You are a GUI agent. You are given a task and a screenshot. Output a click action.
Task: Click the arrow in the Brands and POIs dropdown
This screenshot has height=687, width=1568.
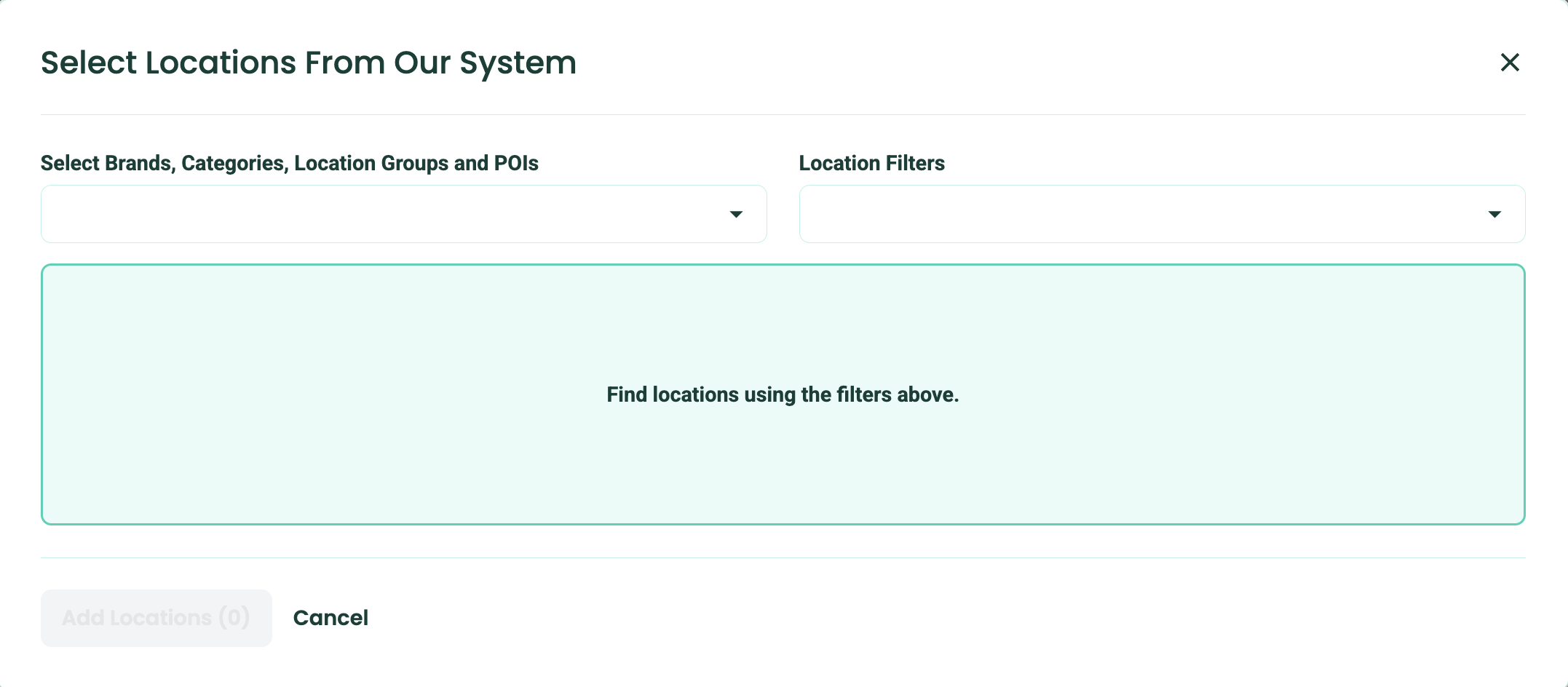(x=736, y=214)
